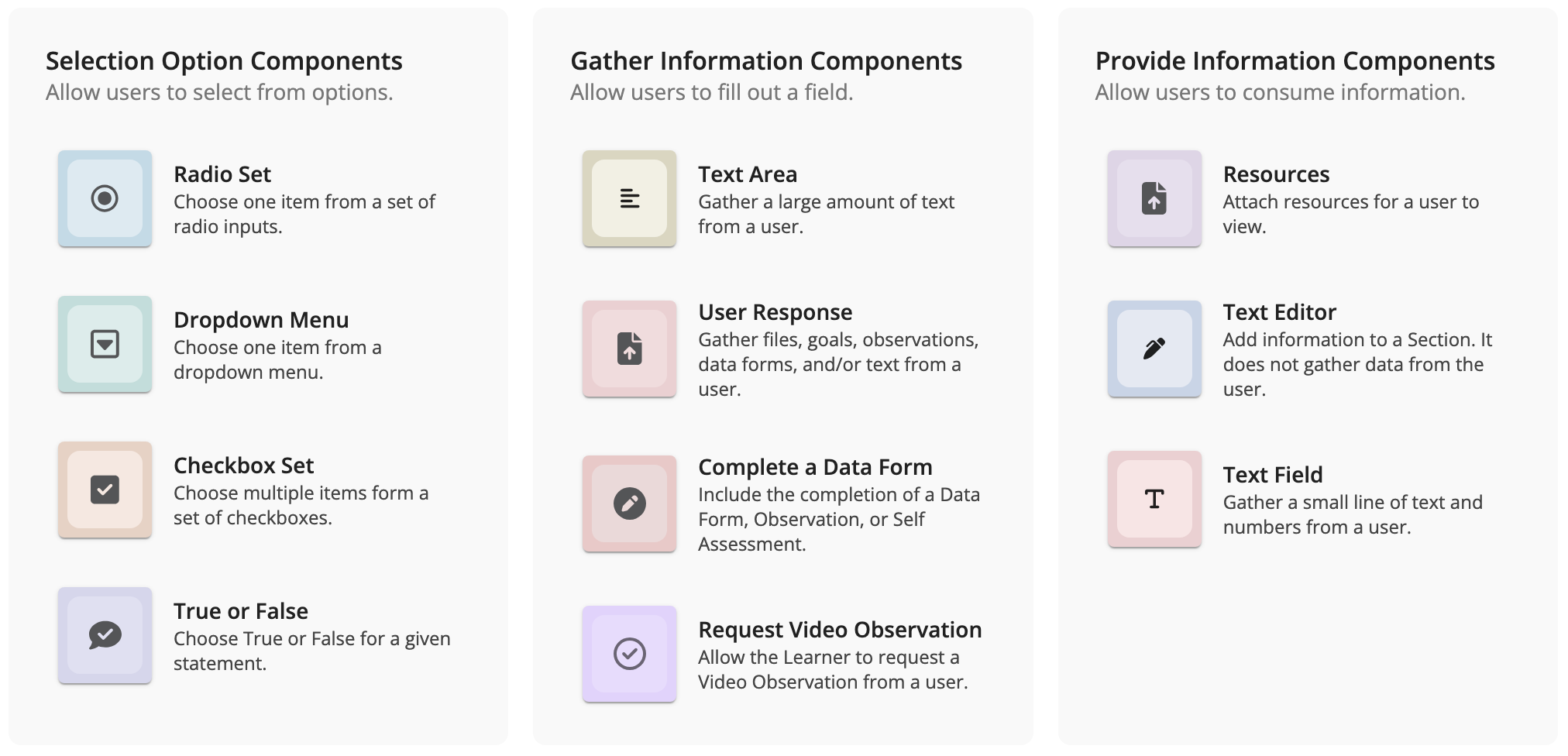Click the Text Field T icon

1154,499
